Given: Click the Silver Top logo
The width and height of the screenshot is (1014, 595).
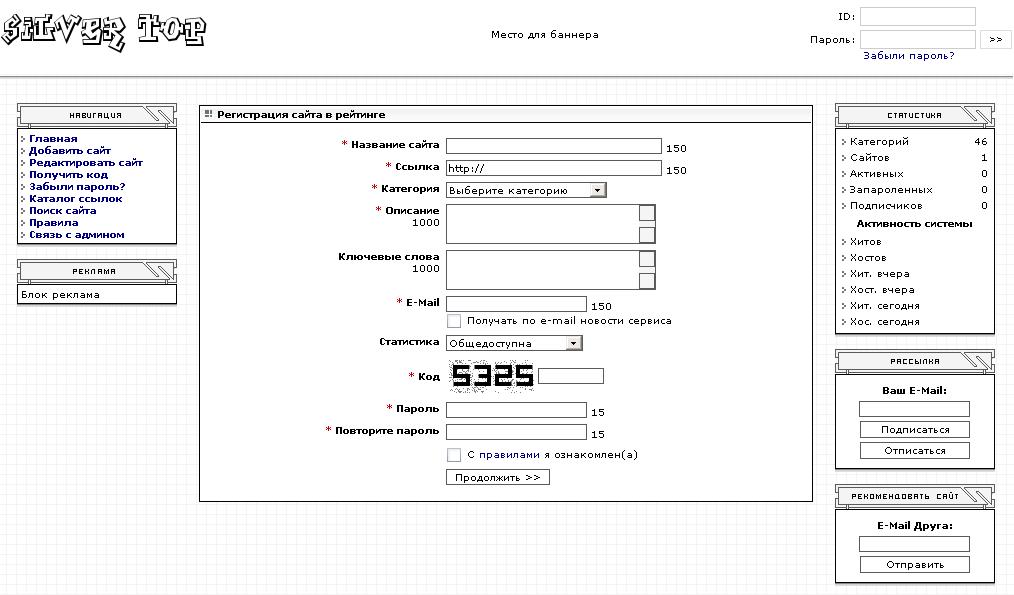Looking at the screenshot, I should (103, 32).
